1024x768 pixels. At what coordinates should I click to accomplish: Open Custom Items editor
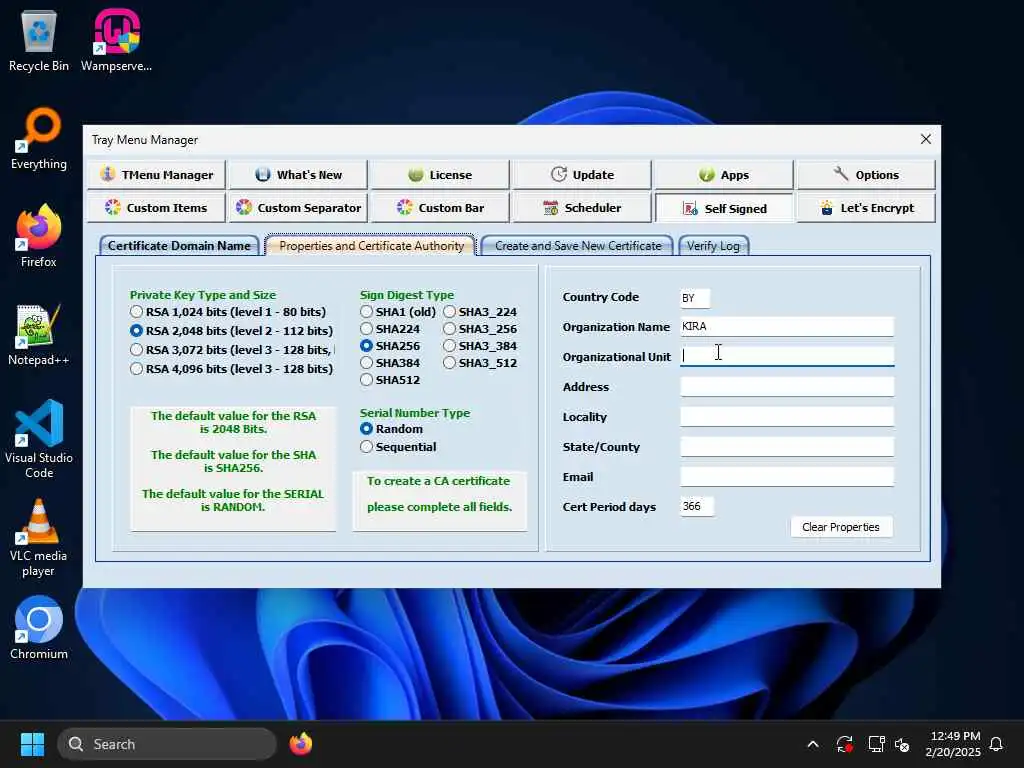156,208
